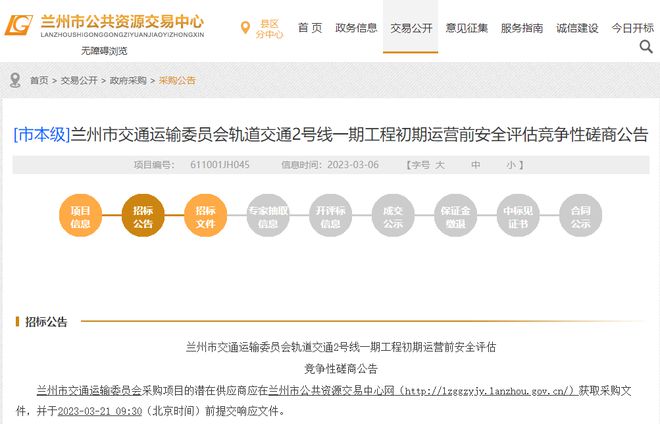
Task: Select the 项目信息 step circle
Action: [x=80, y=217]
